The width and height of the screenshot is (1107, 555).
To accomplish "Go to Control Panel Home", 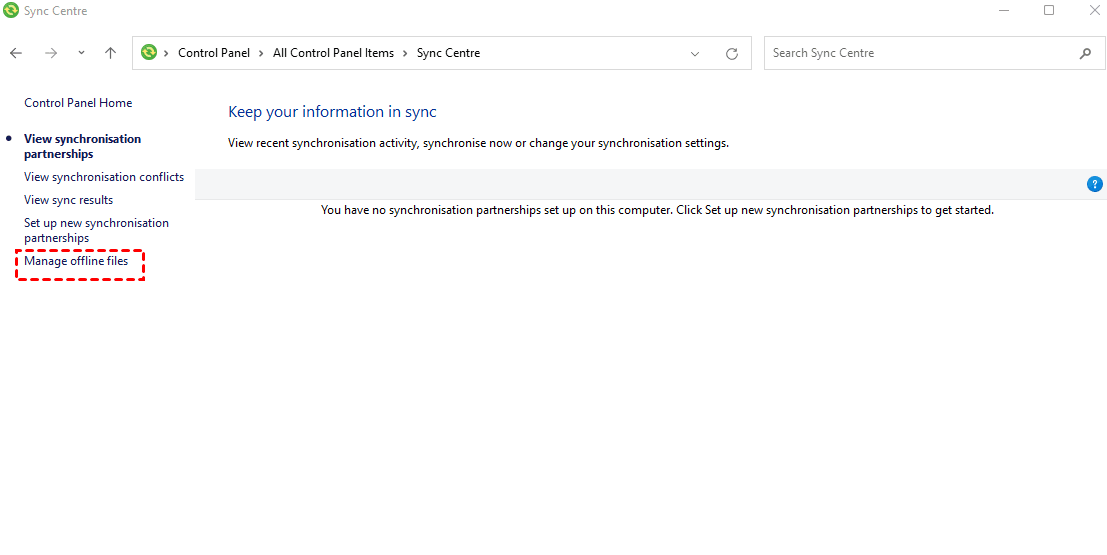I will [78, 103].
